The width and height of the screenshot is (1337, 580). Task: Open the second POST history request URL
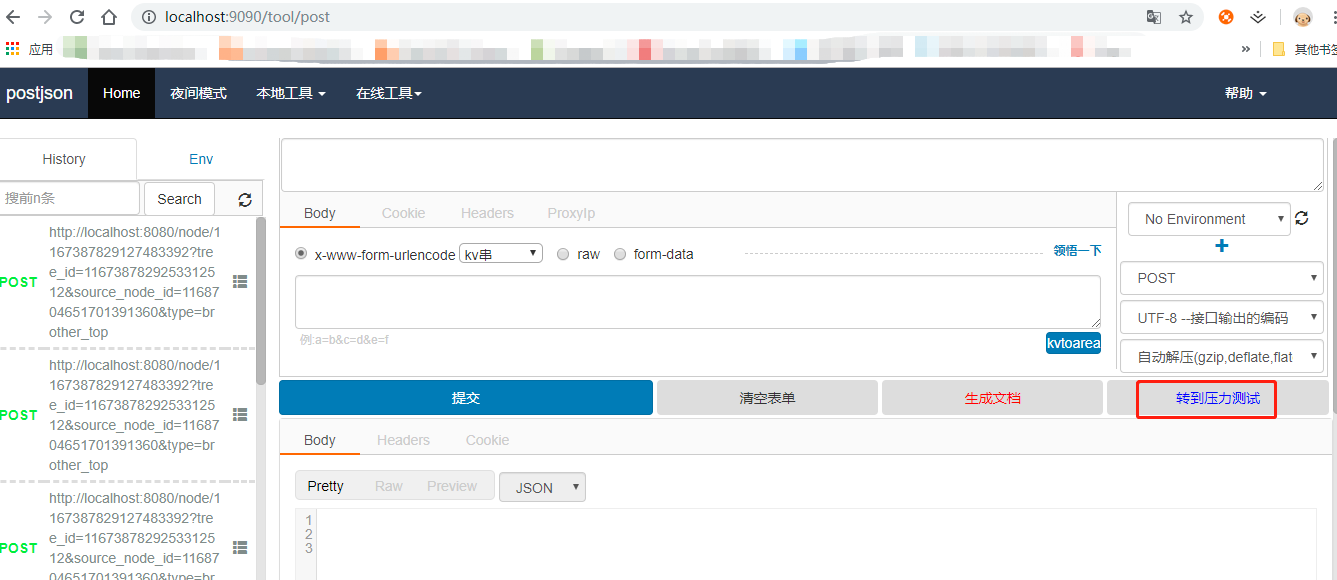135,415
